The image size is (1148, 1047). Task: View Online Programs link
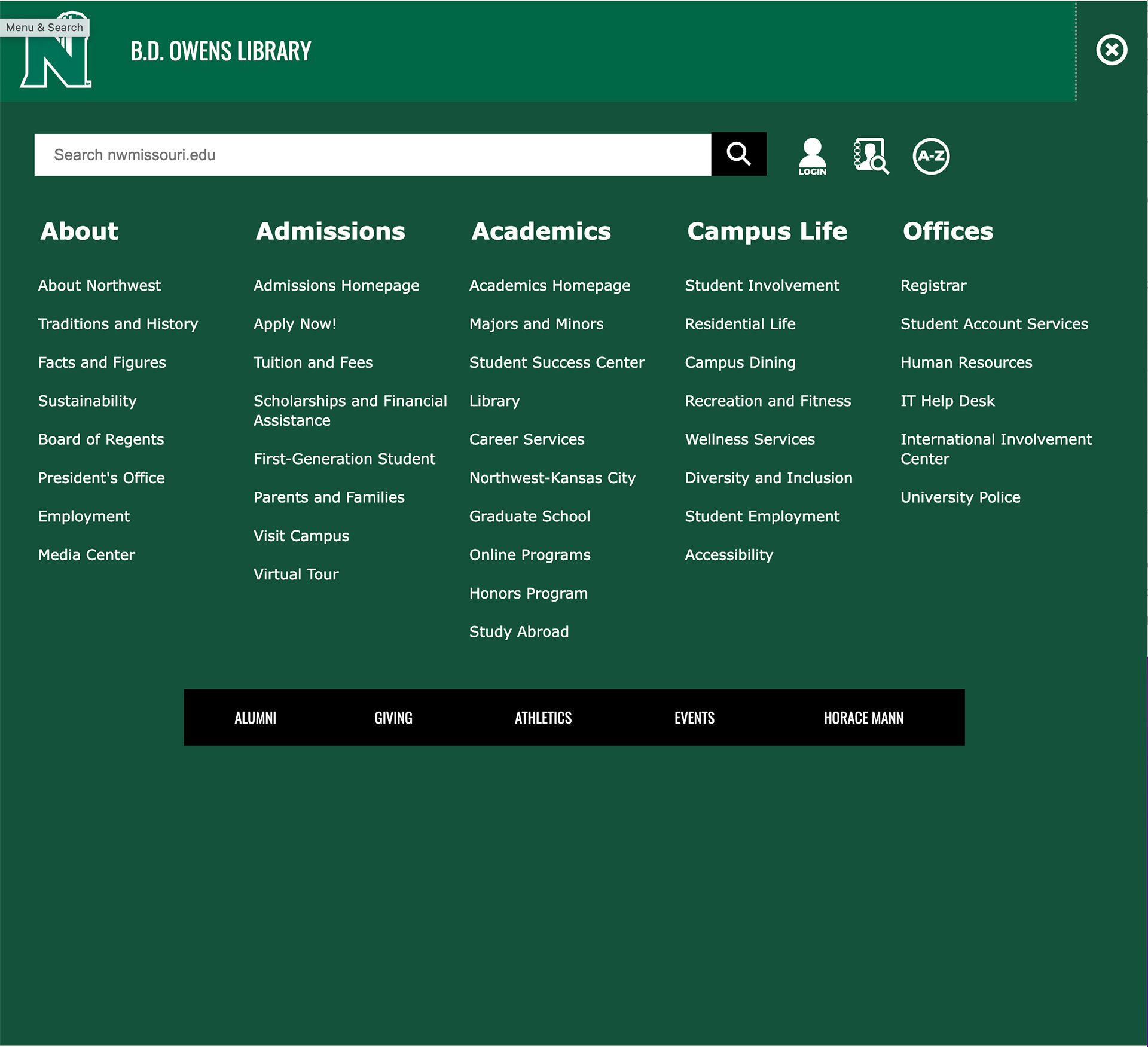tap(530, 555)
